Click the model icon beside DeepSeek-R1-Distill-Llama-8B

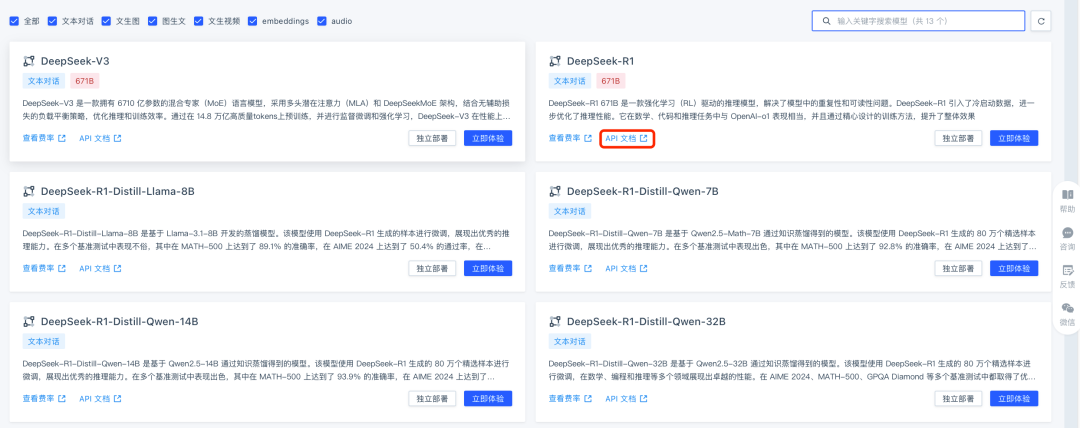tap(28, 191)
